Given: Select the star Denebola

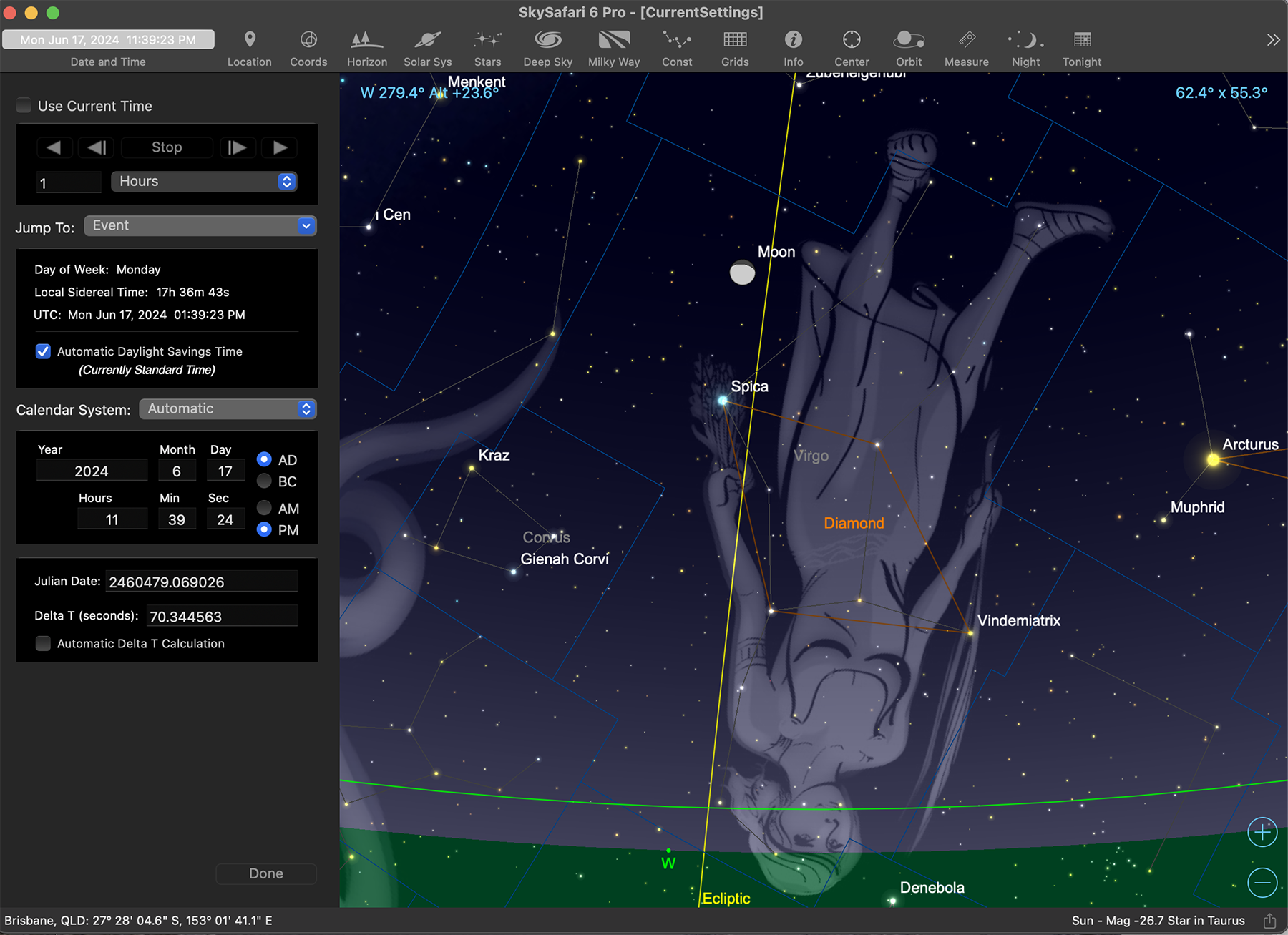Looking at the screenshot, I should 892,901.
